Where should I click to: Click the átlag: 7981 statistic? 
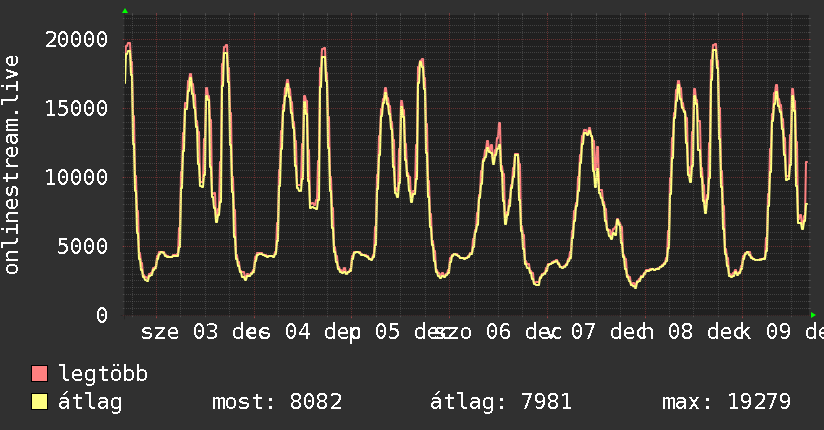(500, 402)
